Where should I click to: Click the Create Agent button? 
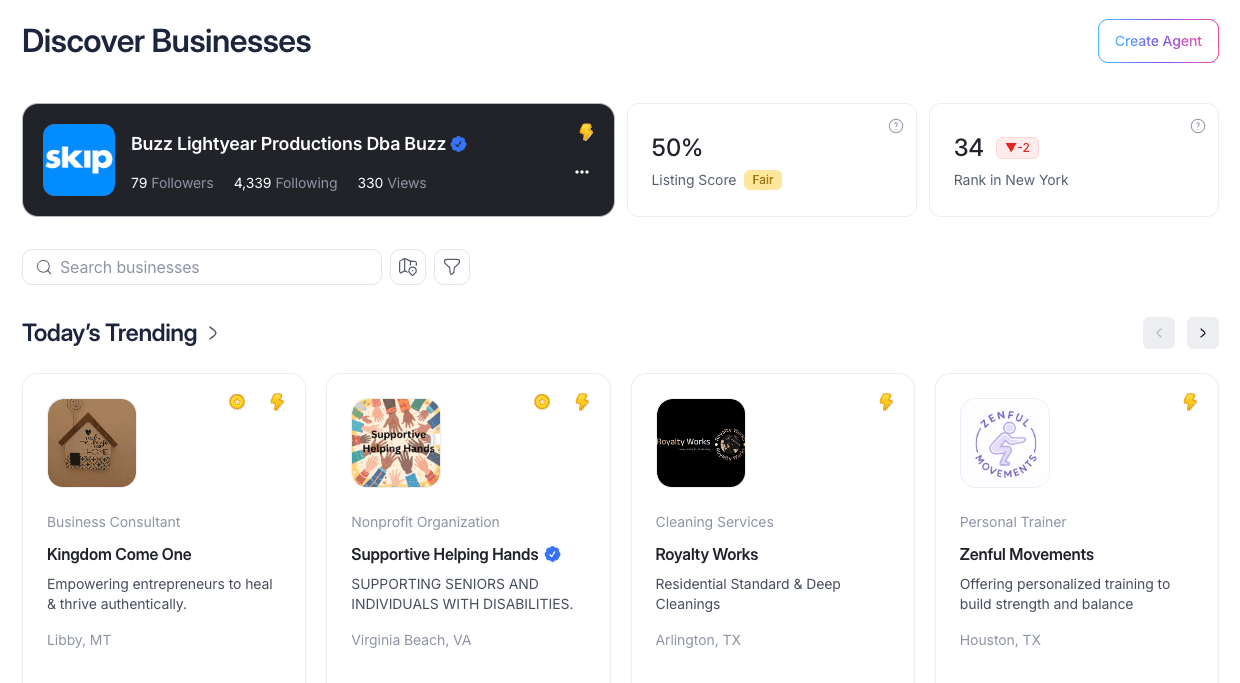pyautogui.click(x=1158, y=41)
